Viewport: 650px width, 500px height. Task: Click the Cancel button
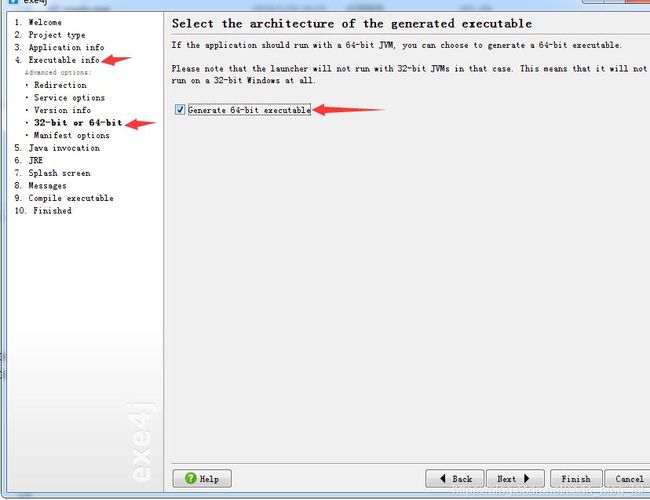[628, 479]
